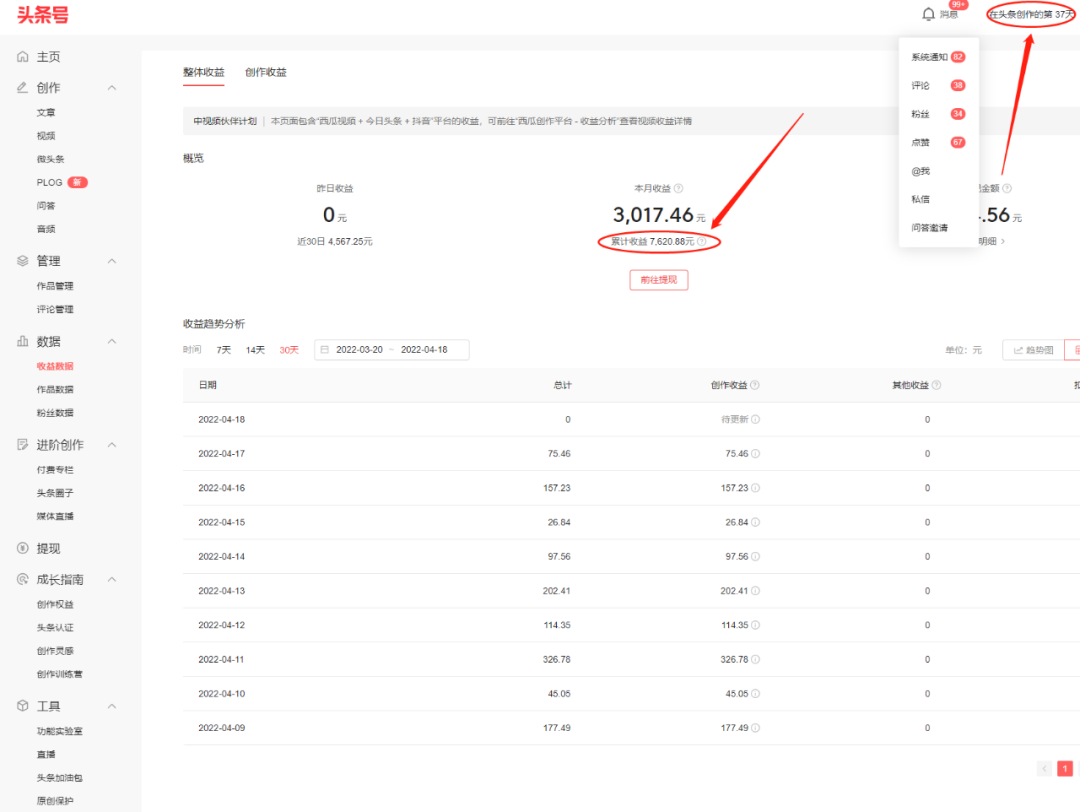Collapse the 创作 sidebar section

click(110, 87)
